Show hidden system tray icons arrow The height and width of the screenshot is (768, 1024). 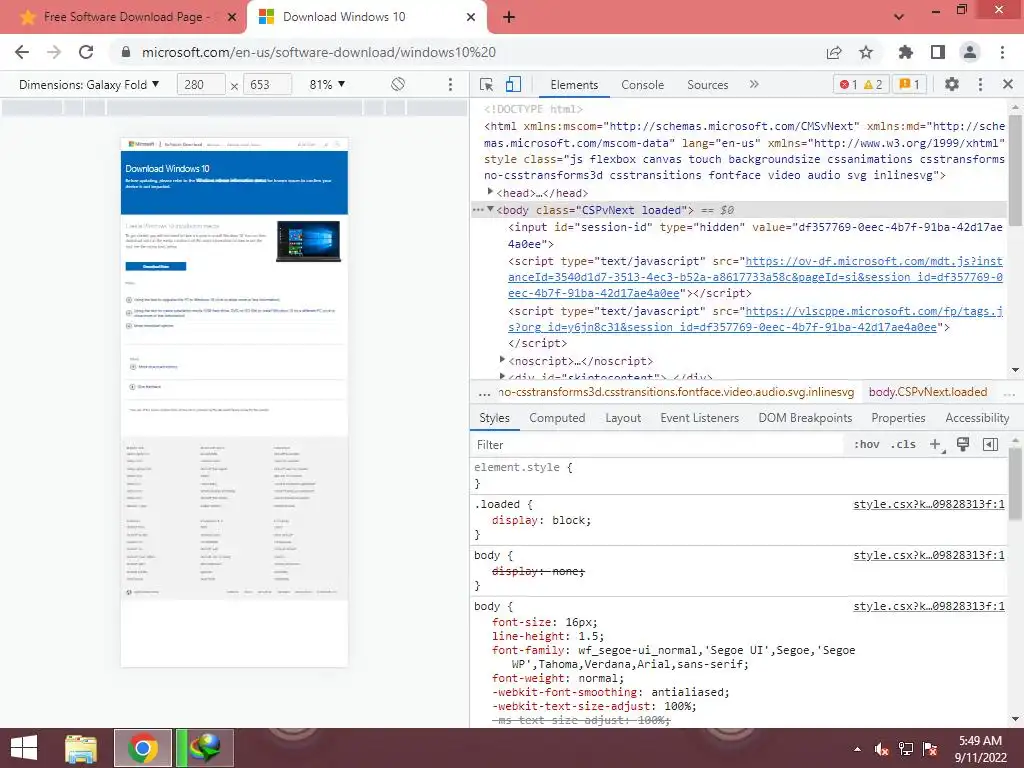[857, 749]
